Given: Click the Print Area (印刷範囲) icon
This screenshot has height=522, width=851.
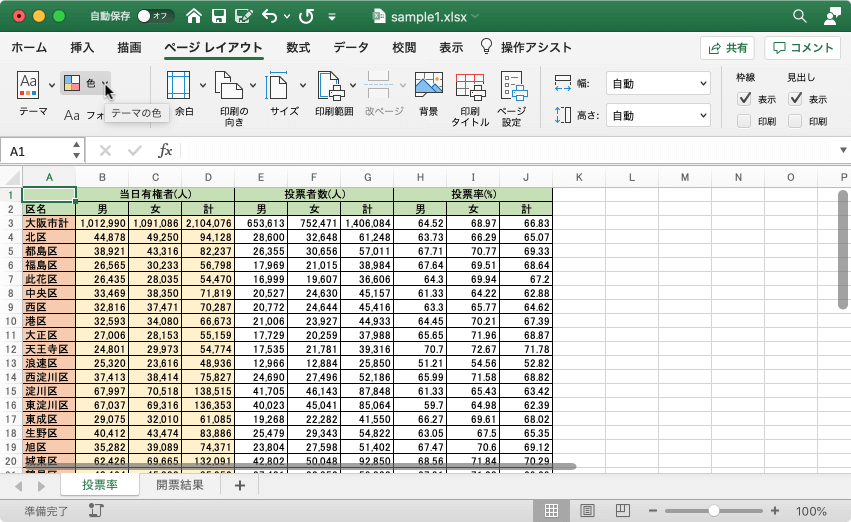Looking at the screenshot, I should (331, 86).
